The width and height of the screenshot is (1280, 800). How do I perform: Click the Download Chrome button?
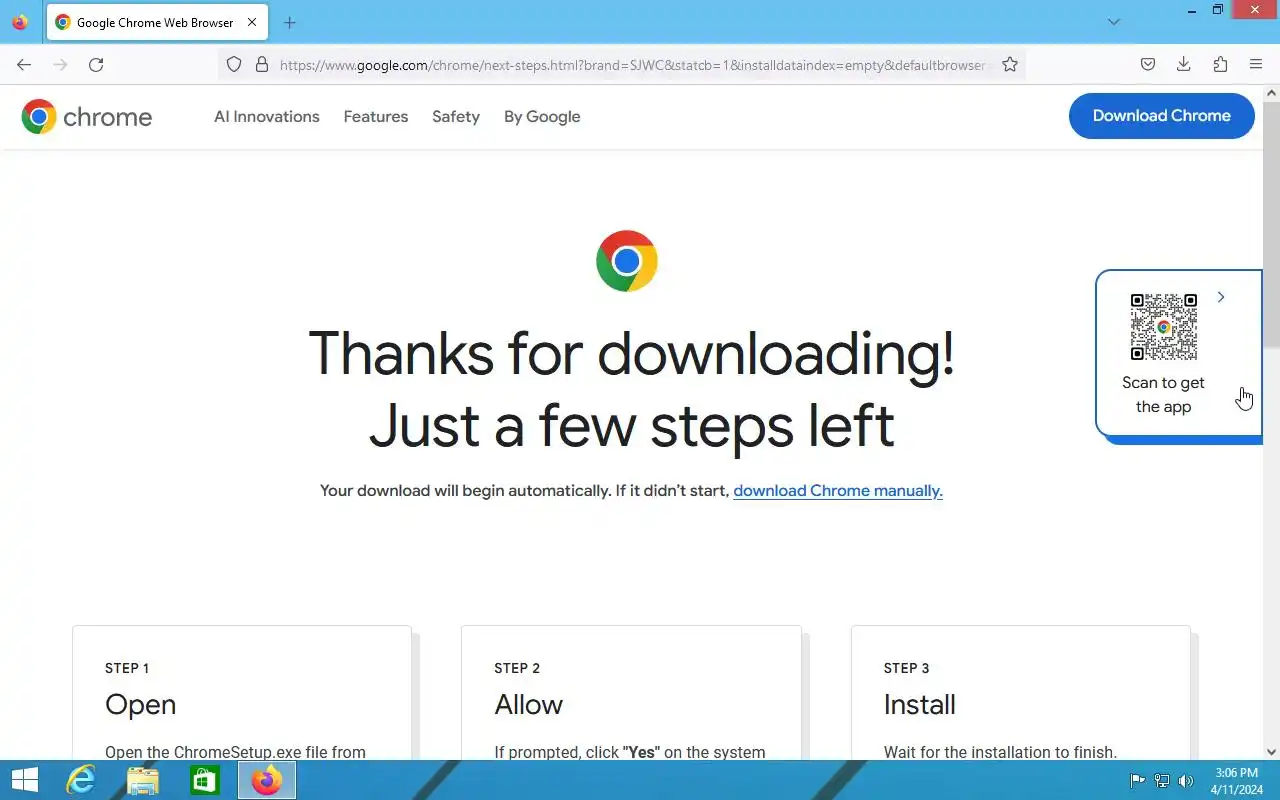click(x=1162, y=116)
